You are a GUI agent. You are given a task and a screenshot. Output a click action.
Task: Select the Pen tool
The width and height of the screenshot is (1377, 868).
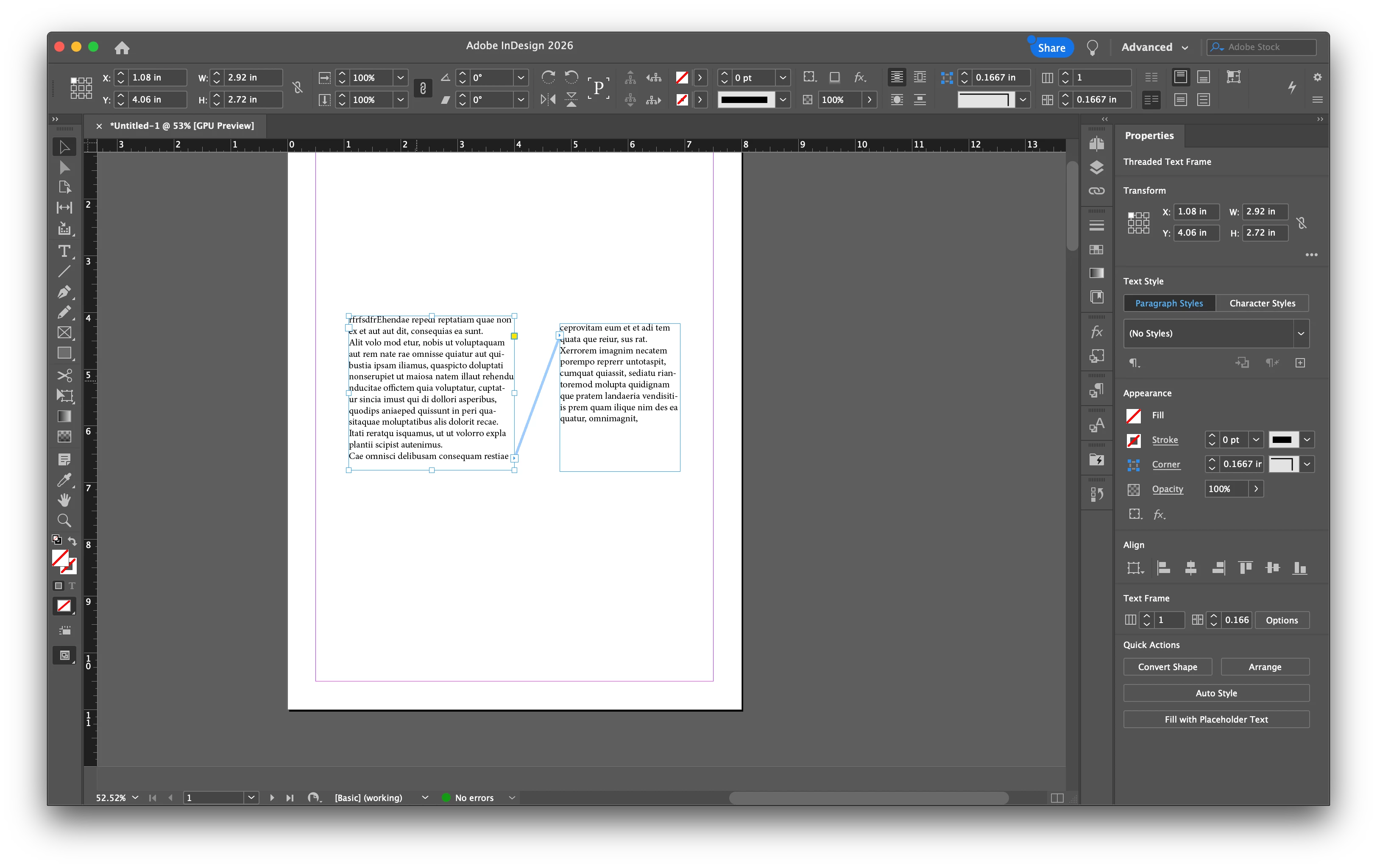point(64,292)
